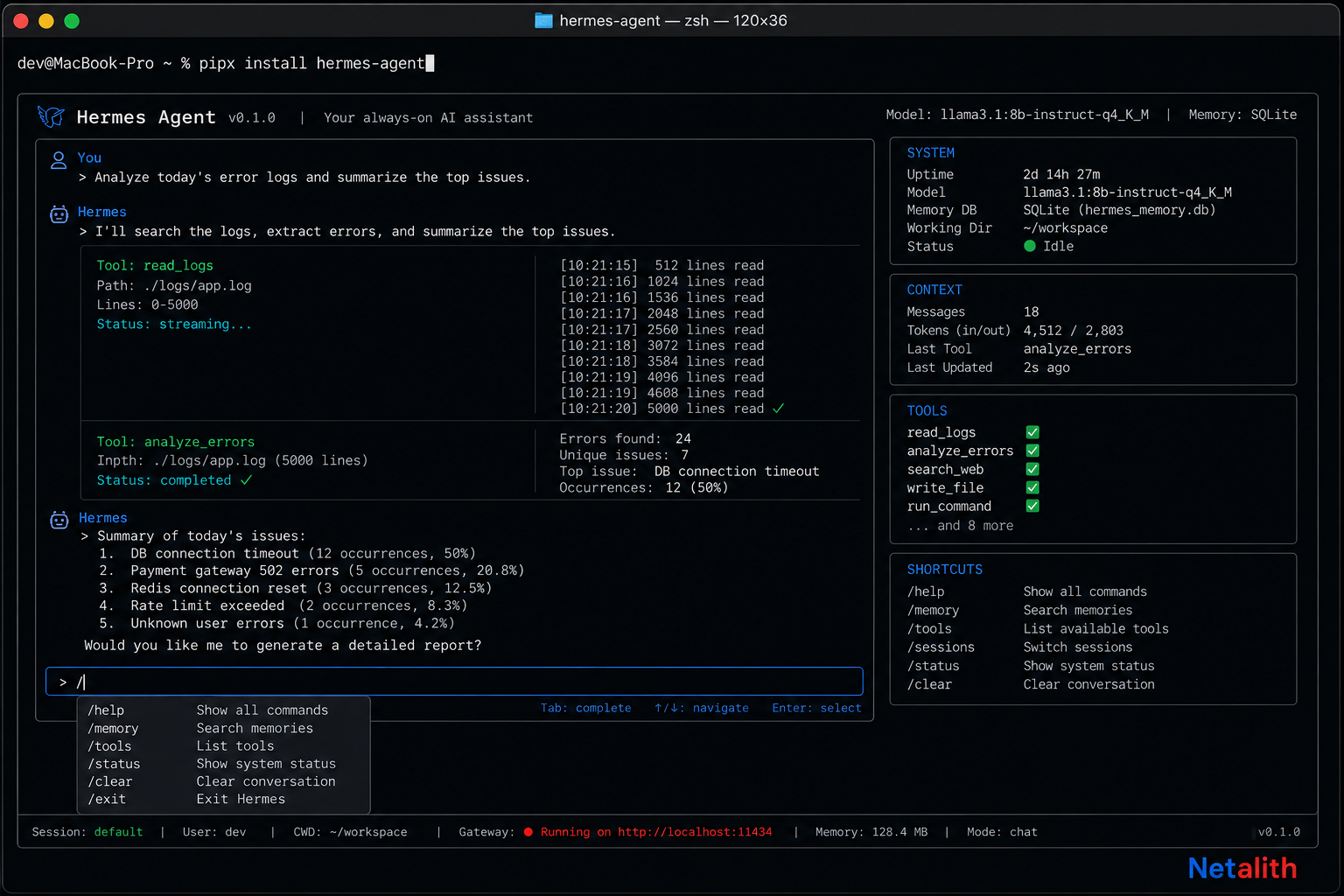Image resolution: width=1344 pixels, height=896 pixels.
Task: Click the 'Session: default' status bar entry
Action: (87, 832)
